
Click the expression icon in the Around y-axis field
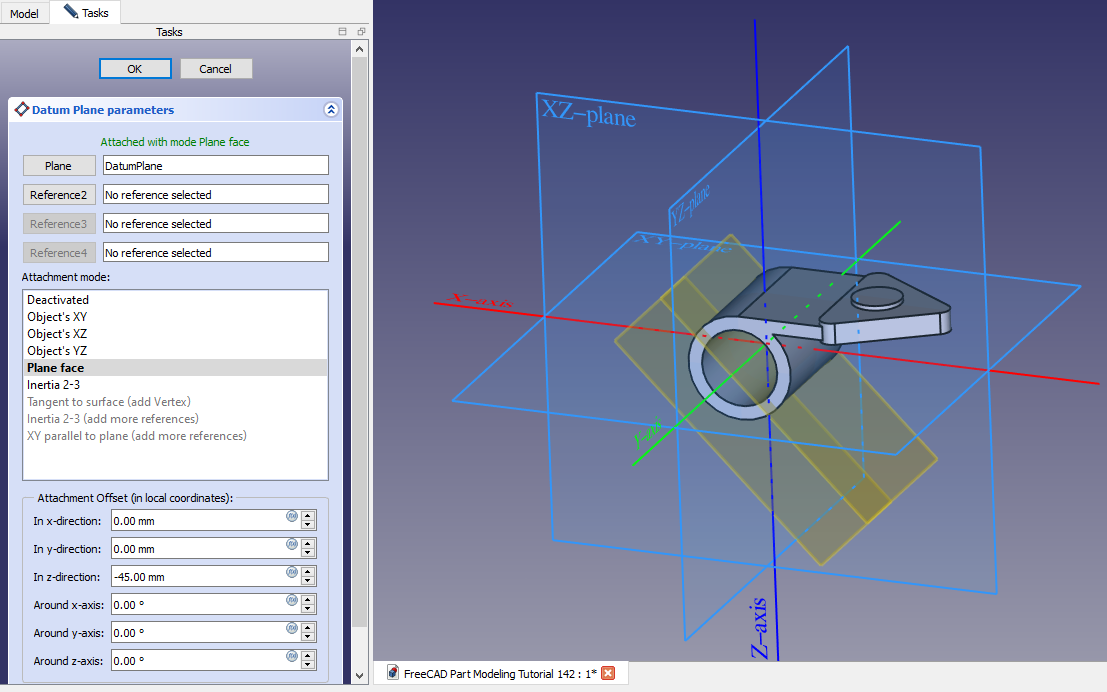[x=291, y=630]
